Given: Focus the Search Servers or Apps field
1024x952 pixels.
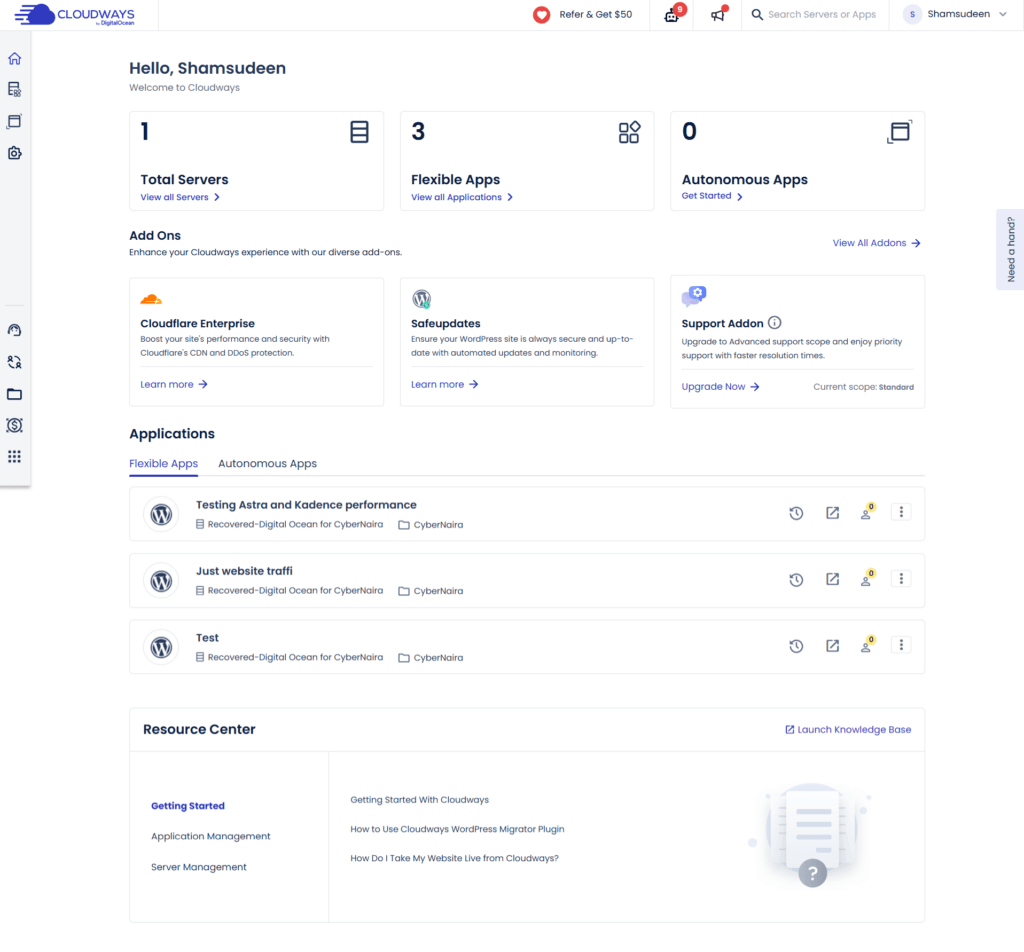Looking at the screenshot, I should (822, 14).
